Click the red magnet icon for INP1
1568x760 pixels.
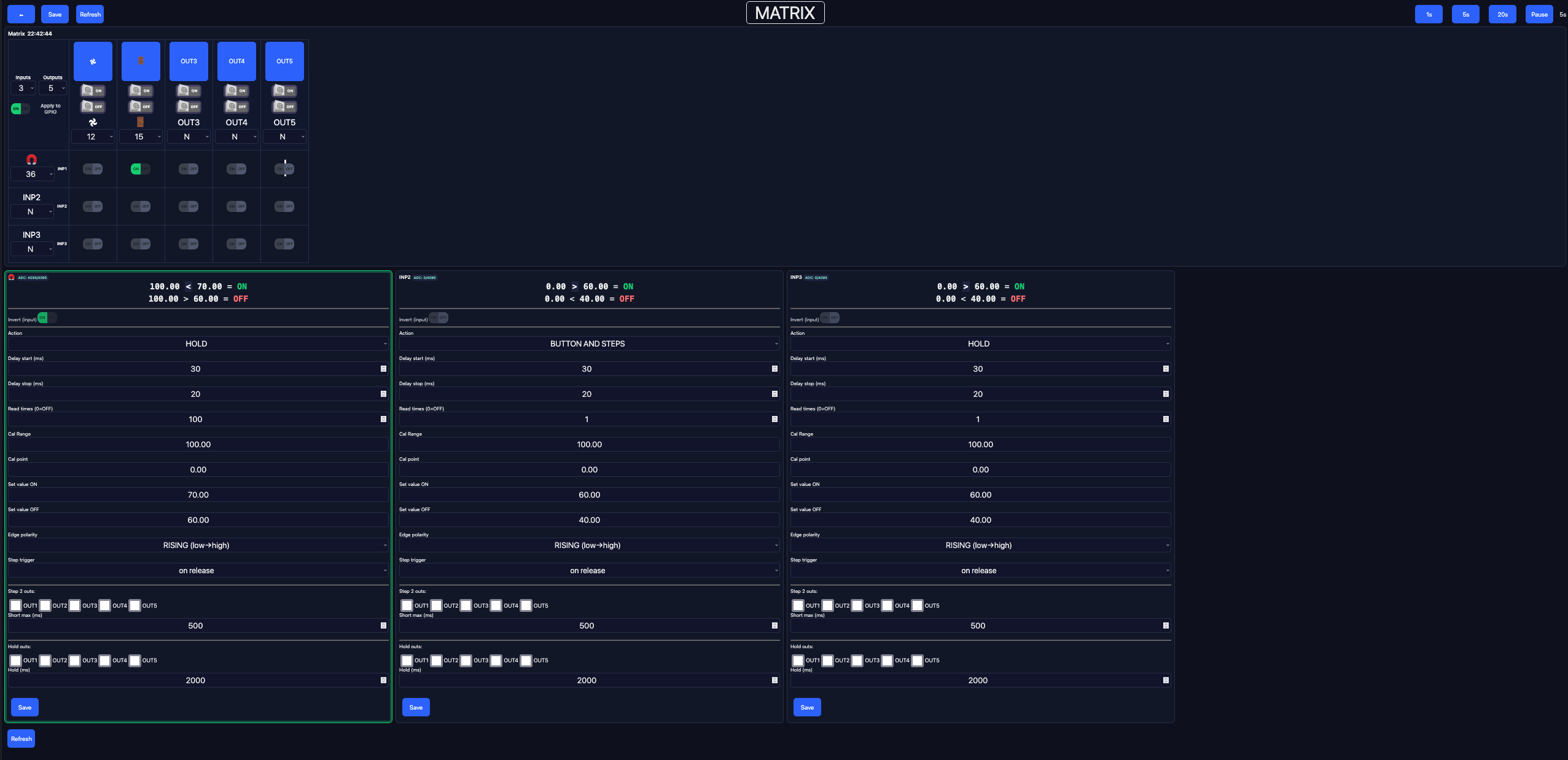tap(31, 160)
